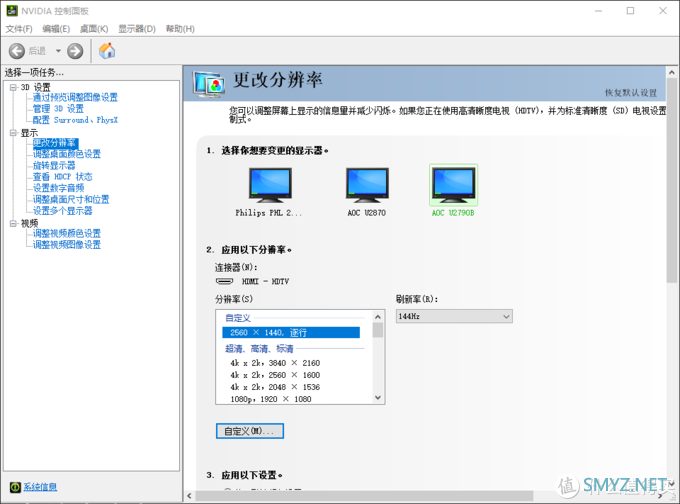Select 1080p, 1920 × 1080
680x504 pixels.
tap(271, 399)
